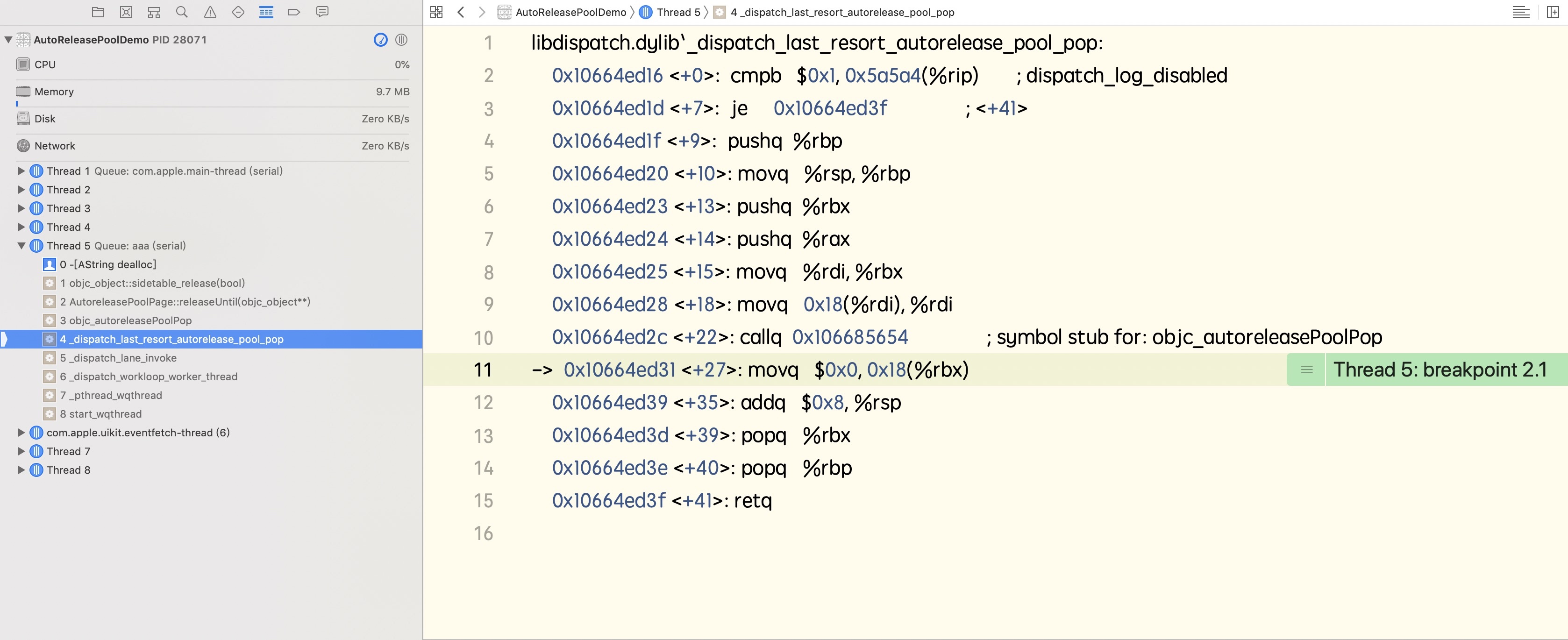Show the Issue navigator warning icon

pyautogui.click(x=210, y=12)
